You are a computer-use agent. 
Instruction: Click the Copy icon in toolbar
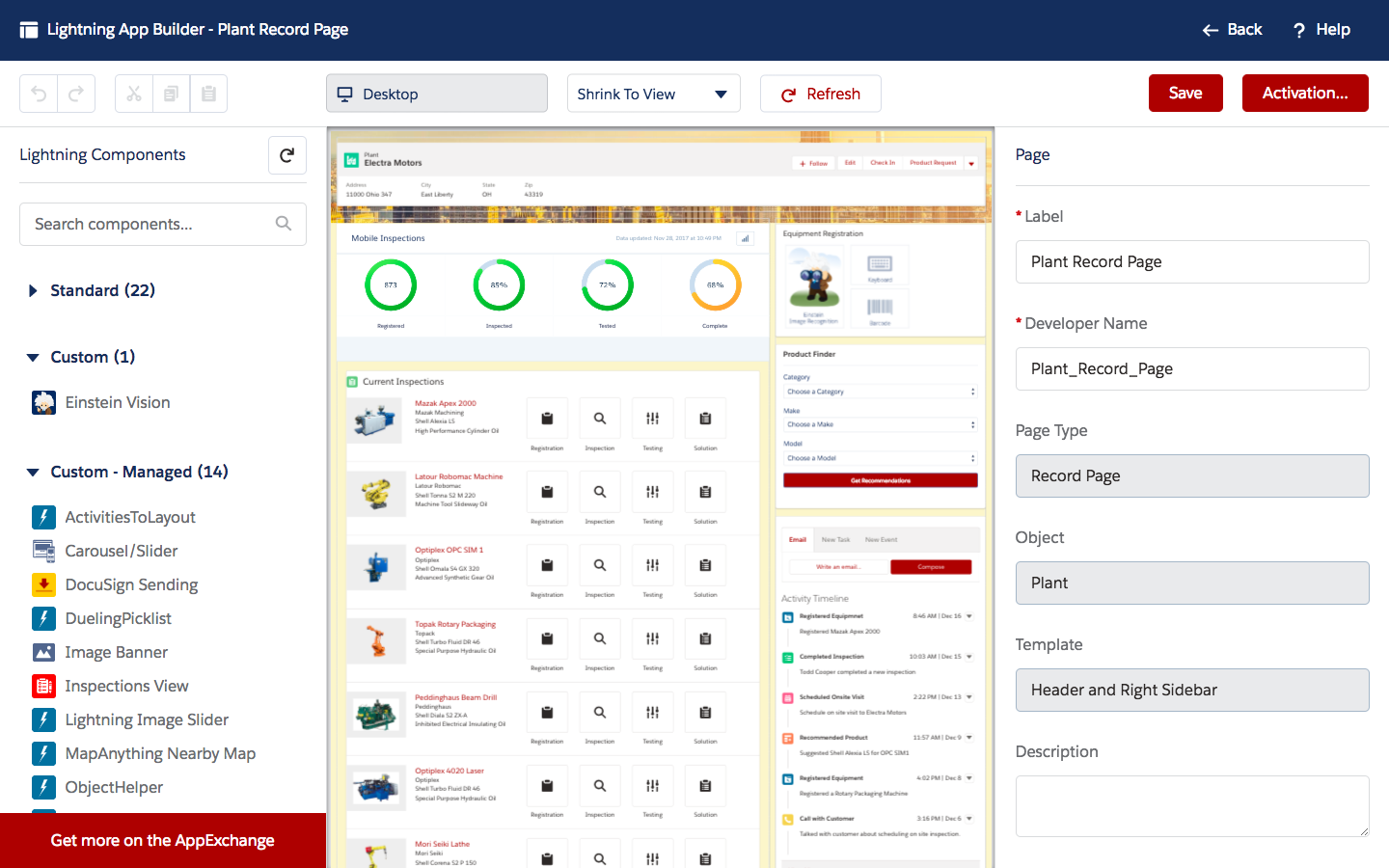click(171, 94)
